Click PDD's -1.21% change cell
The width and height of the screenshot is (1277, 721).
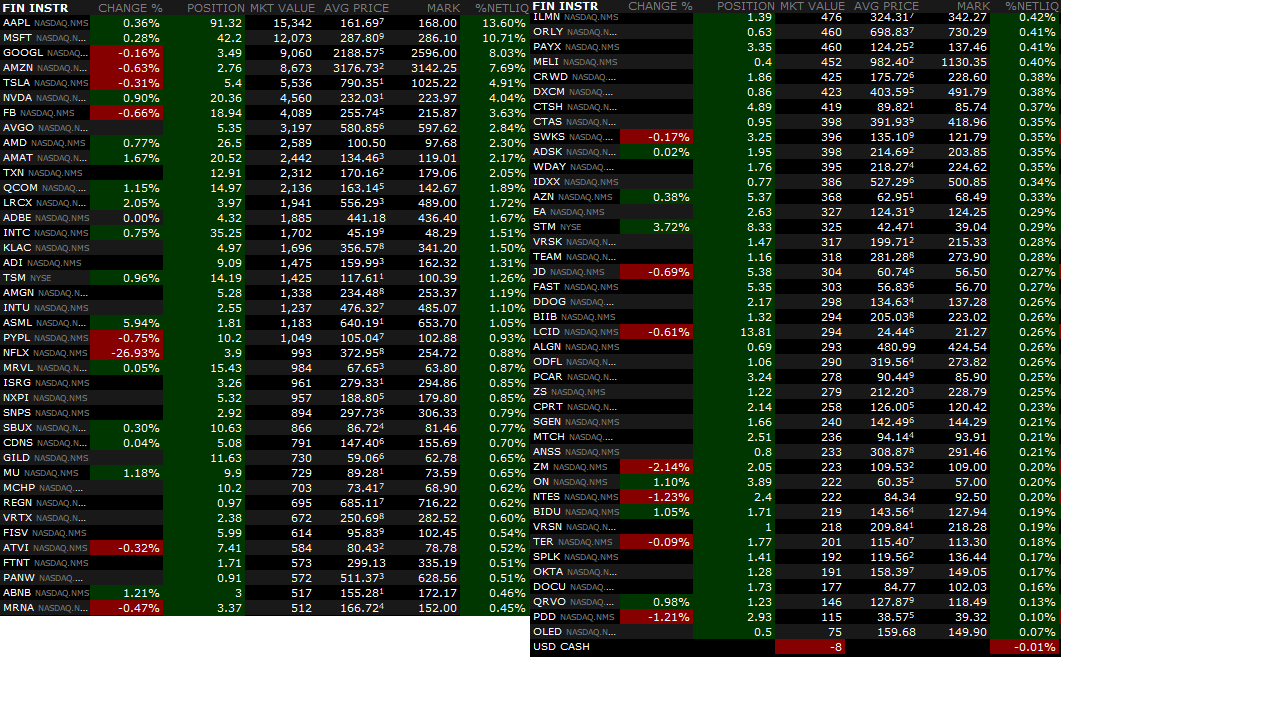[656, 616]
